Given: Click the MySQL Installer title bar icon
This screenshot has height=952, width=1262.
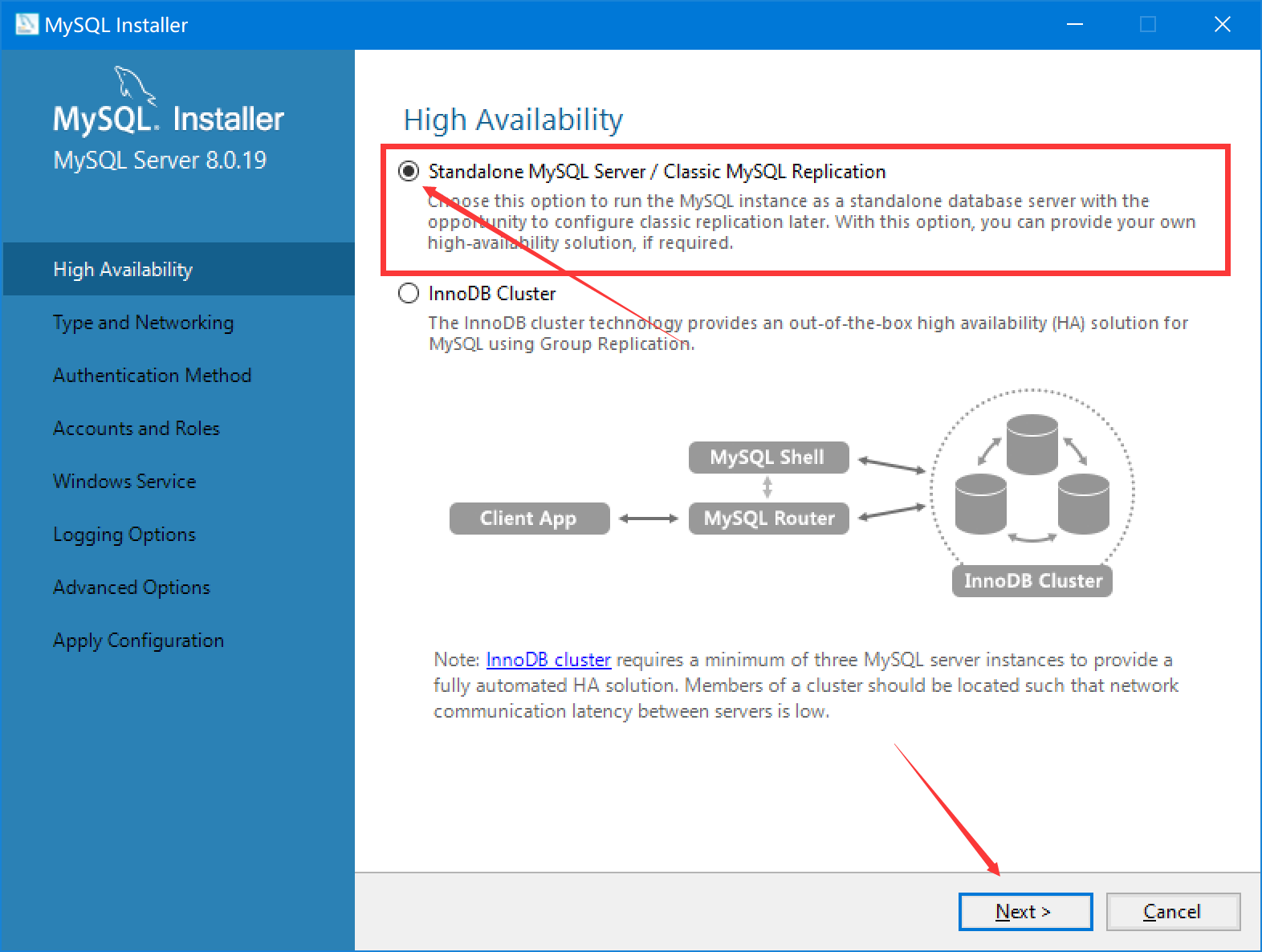Looking at the screenshot, I should (26, 24).
